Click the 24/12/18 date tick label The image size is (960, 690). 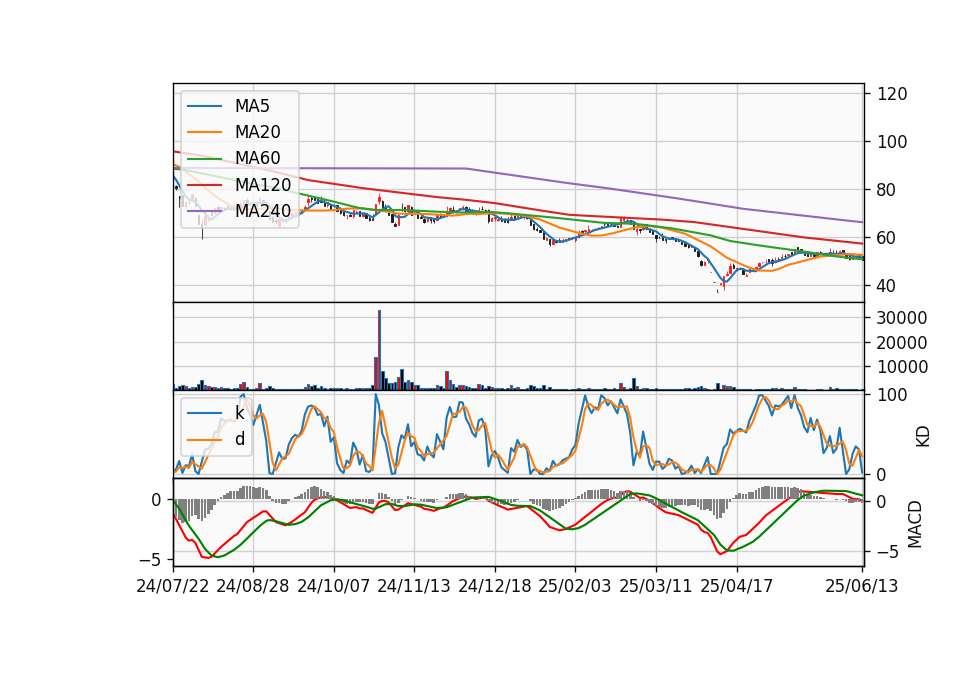point(495,586)
